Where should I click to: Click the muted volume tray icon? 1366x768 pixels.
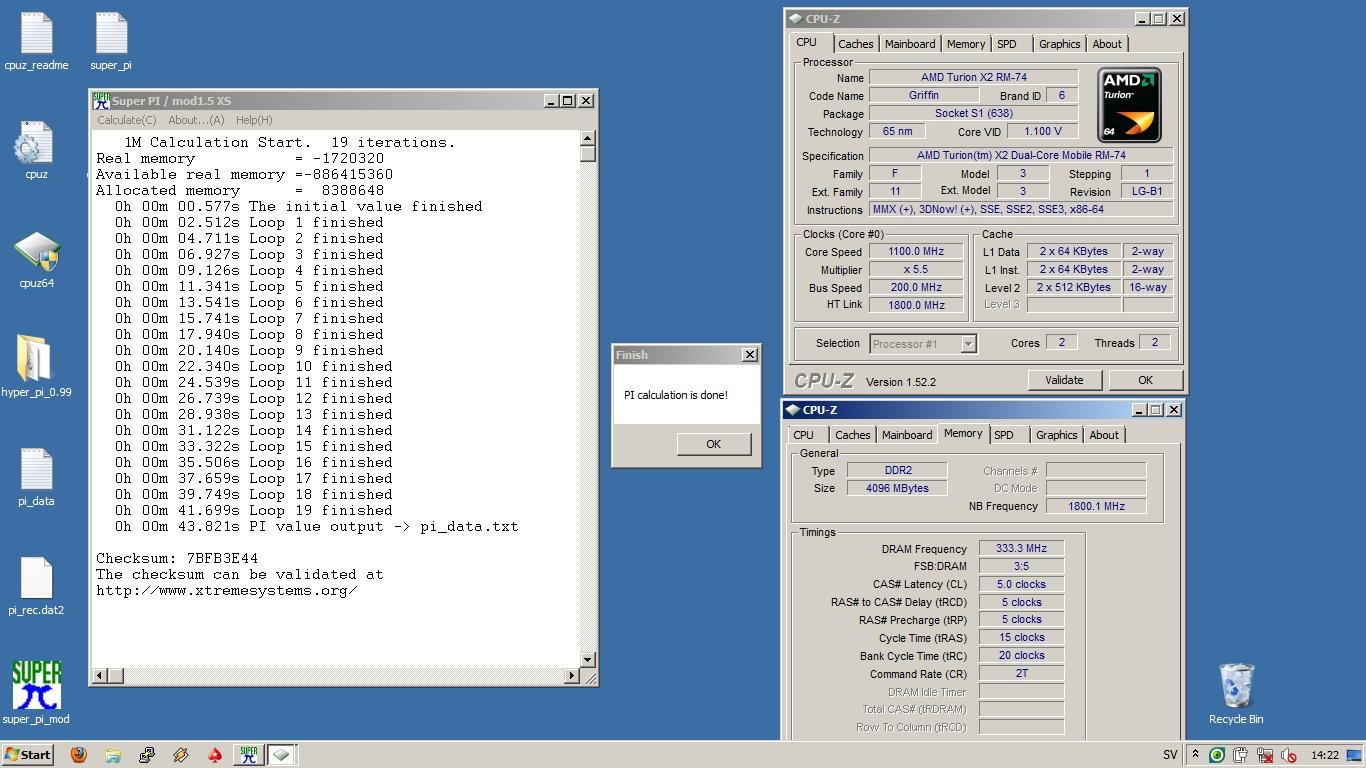coord(1289,756)
